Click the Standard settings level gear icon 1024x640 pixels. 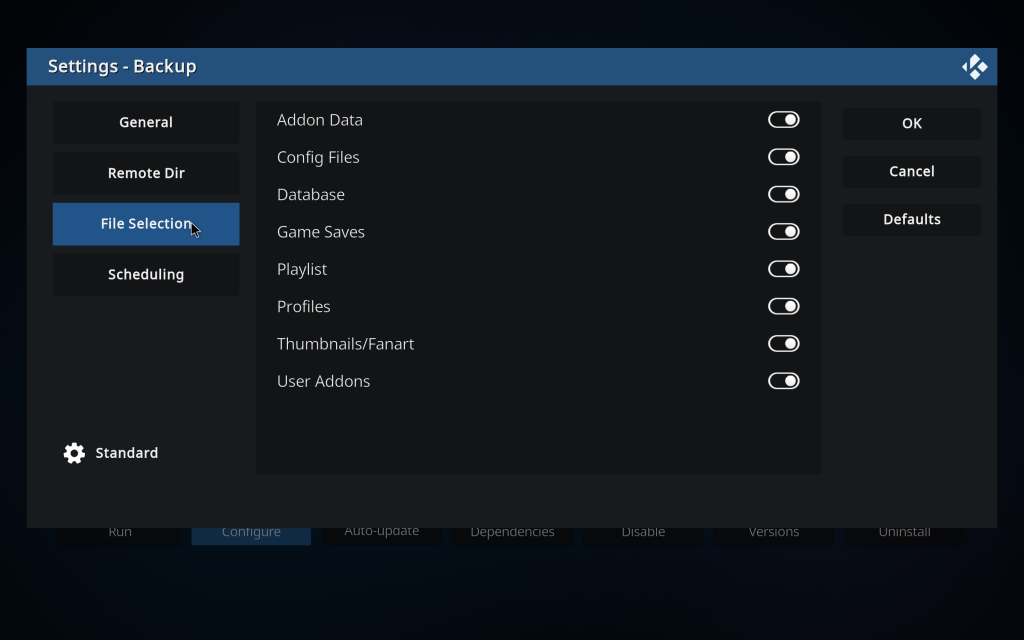click(x=74, y=453)
